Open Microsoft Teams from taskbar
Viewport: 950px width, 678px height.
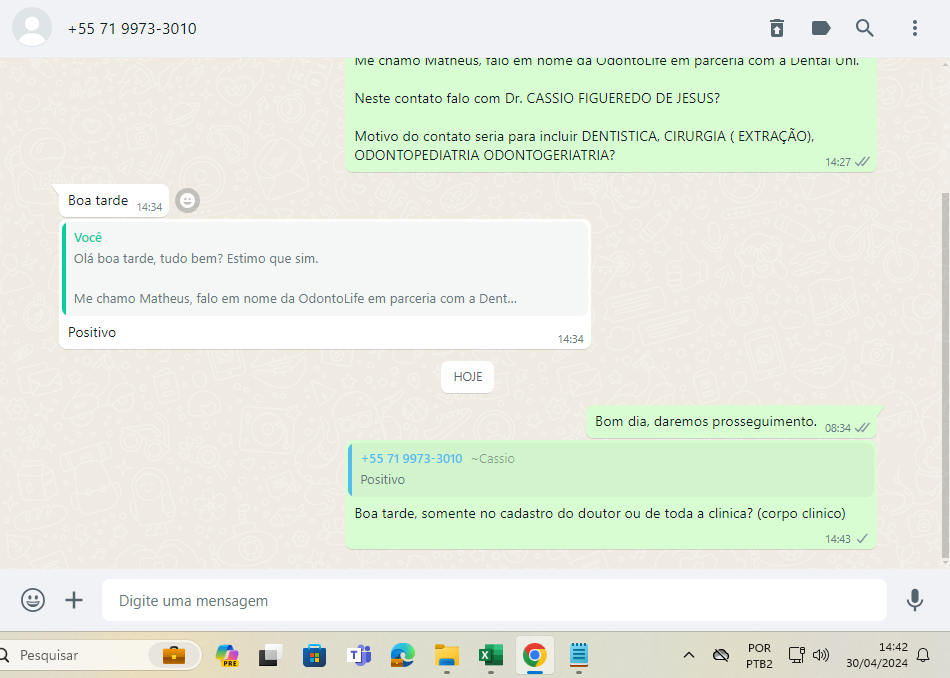coord(359,655)
